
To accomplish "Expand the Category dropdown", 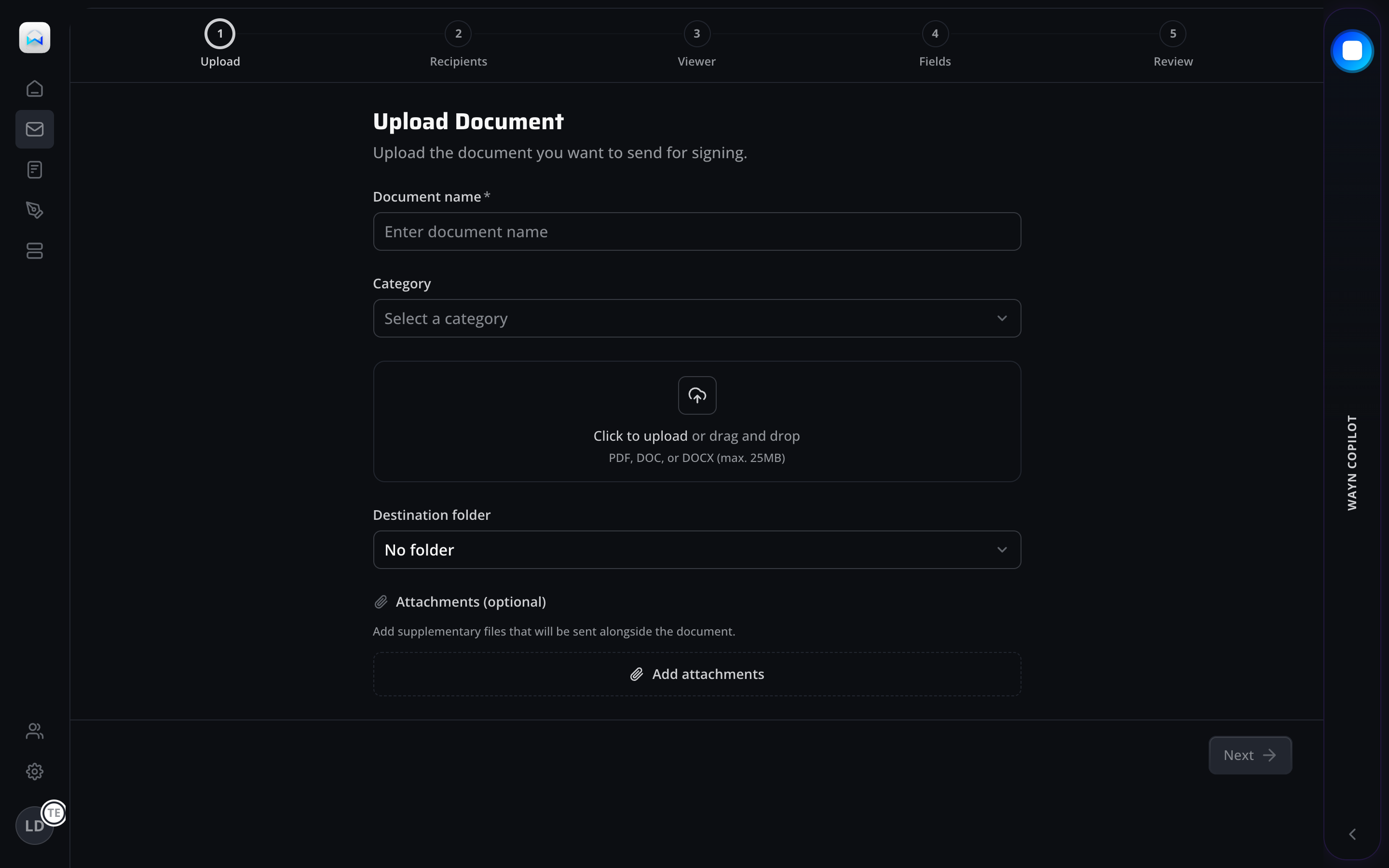I will coord(697,319).
